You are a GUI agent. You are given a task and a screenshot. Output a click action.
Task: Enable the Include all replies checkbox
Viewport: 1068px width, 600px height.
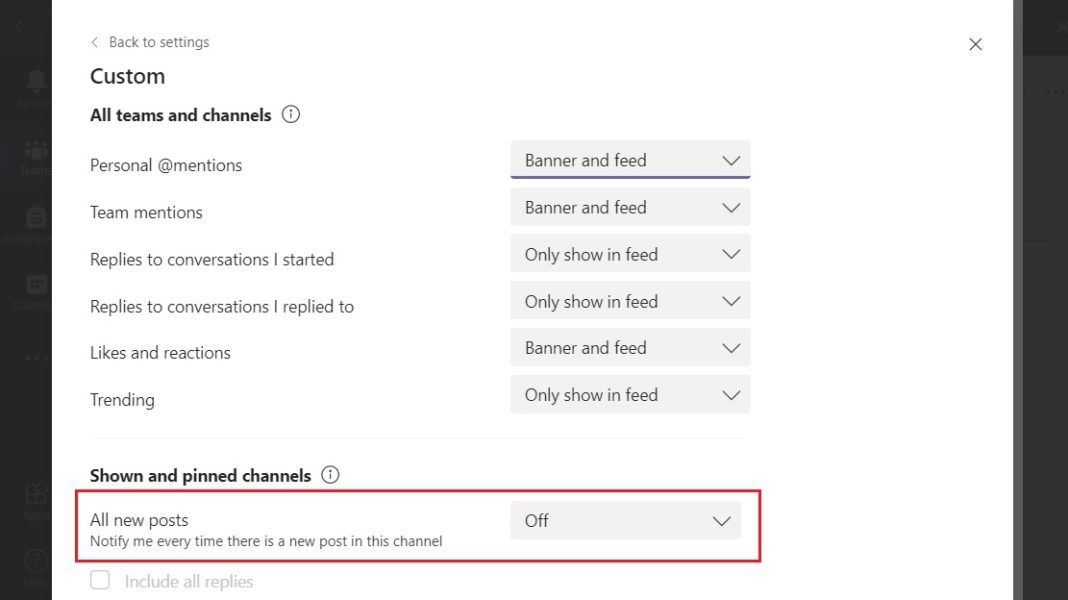100,581
